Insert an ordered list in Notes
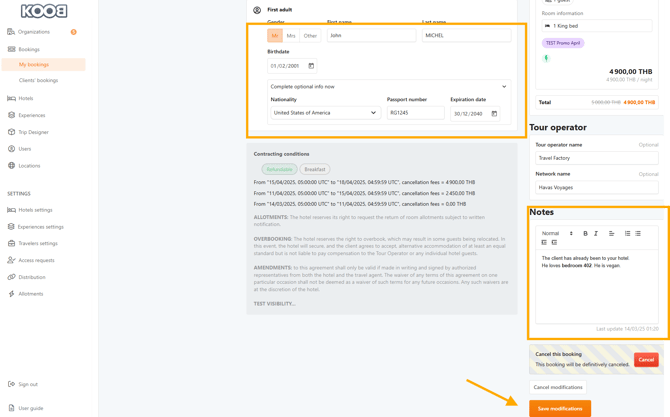This screenshot has width=670, height=417. tap(627, 233)
